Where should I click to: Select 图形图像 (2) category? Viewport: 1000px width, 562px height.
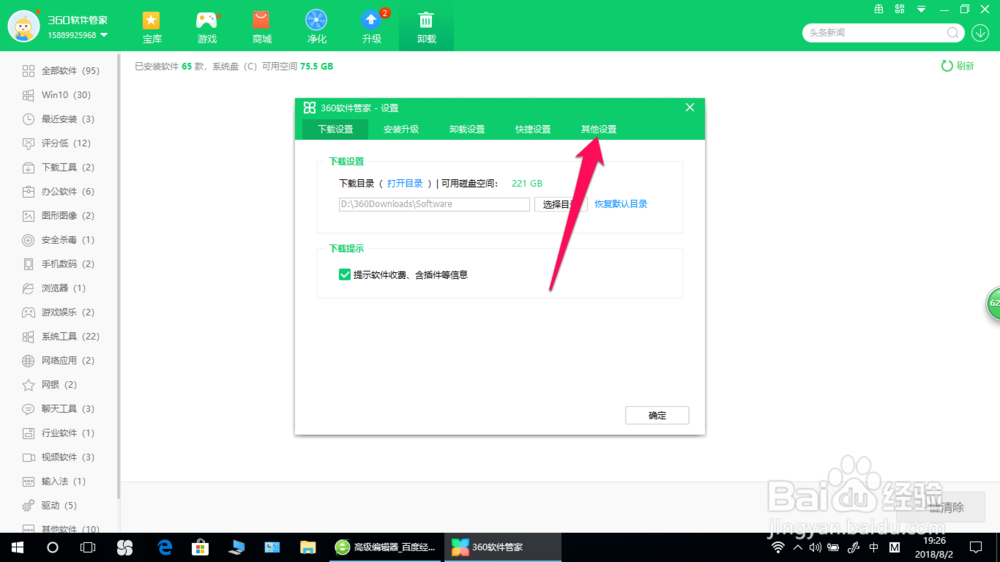58,216
